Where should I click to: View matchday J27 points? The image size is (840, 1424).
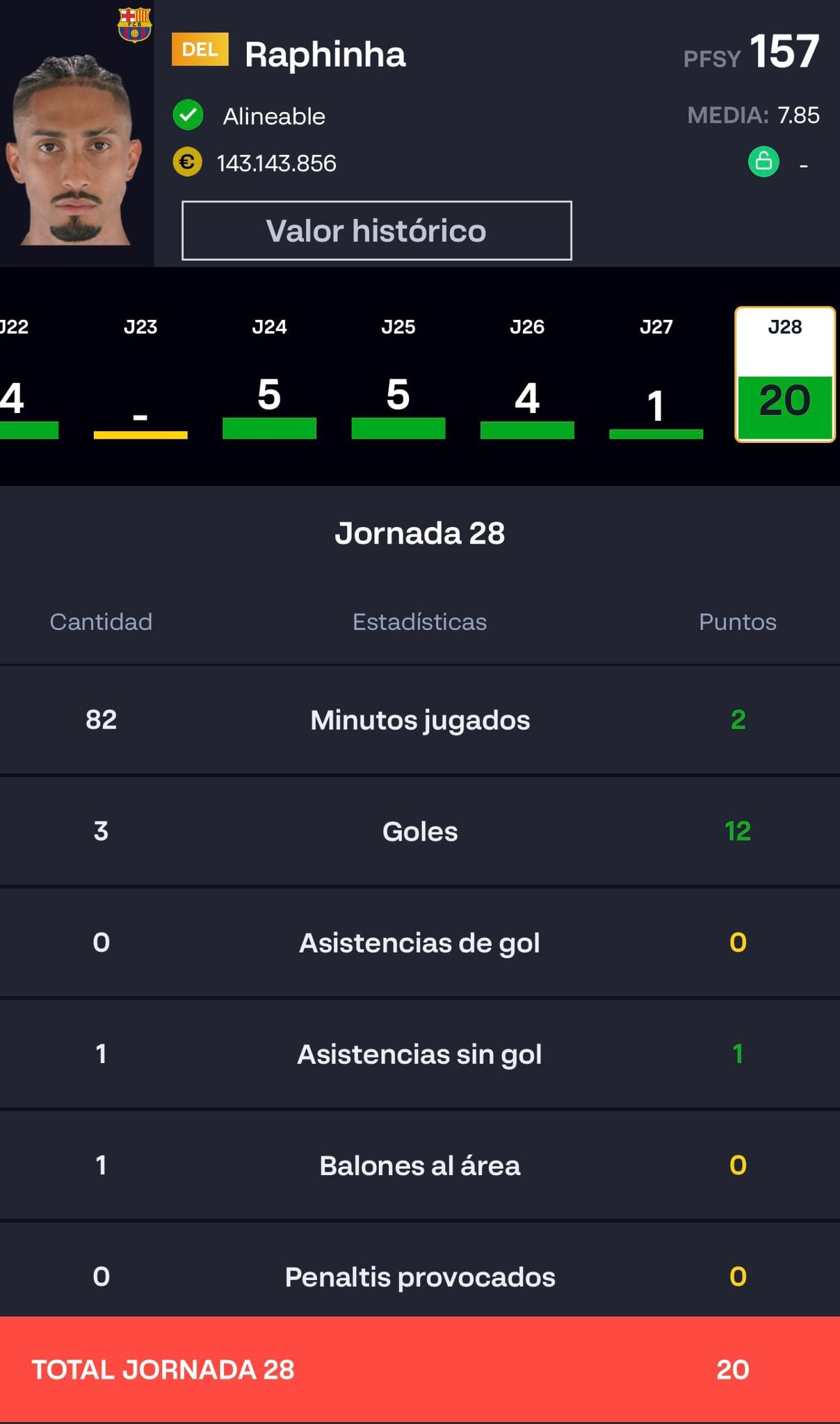pyautogui.click(x=656, y=375)
